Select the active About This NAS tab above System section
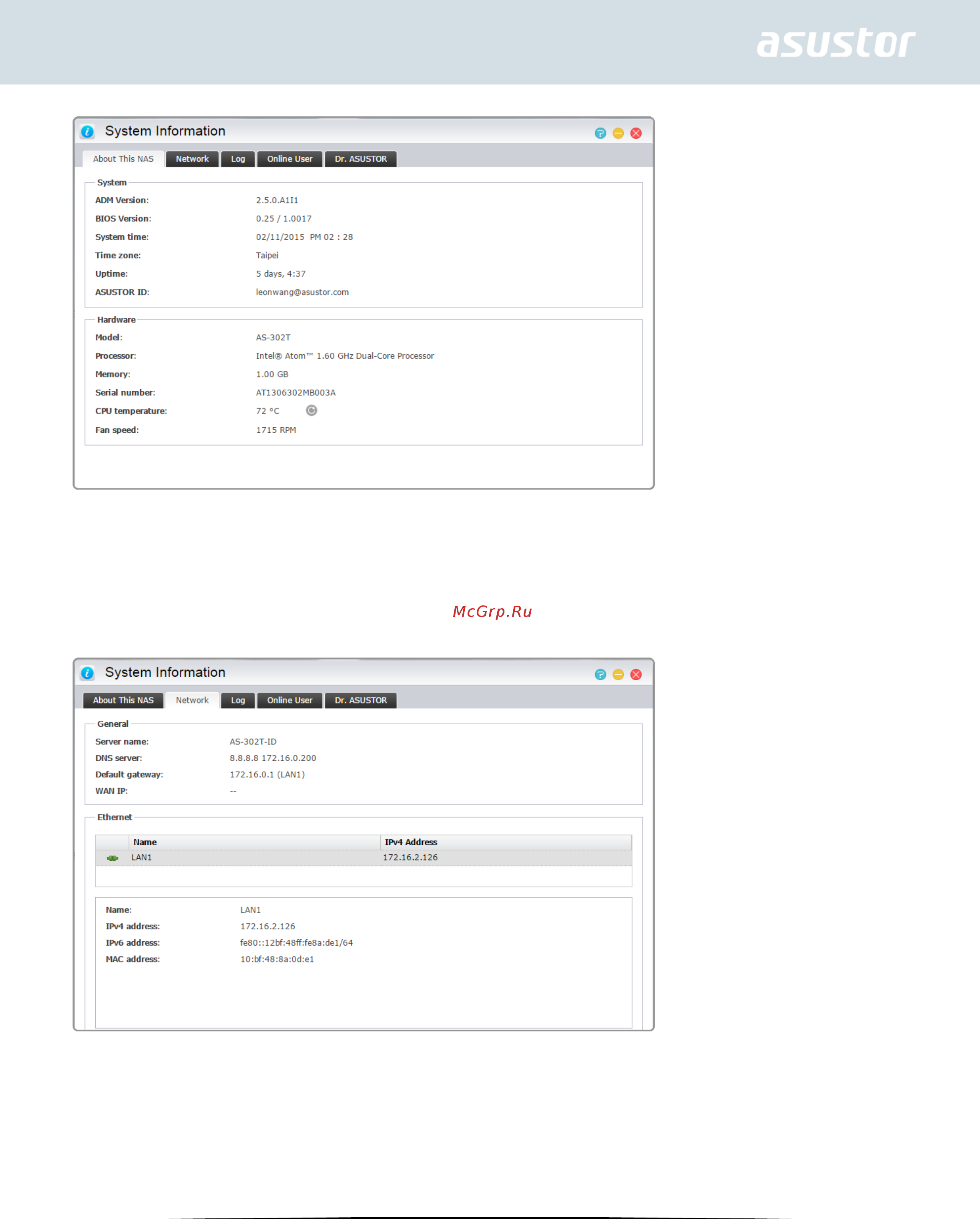This screenshot has width=980, height=1222. click(x=124, y=159)
